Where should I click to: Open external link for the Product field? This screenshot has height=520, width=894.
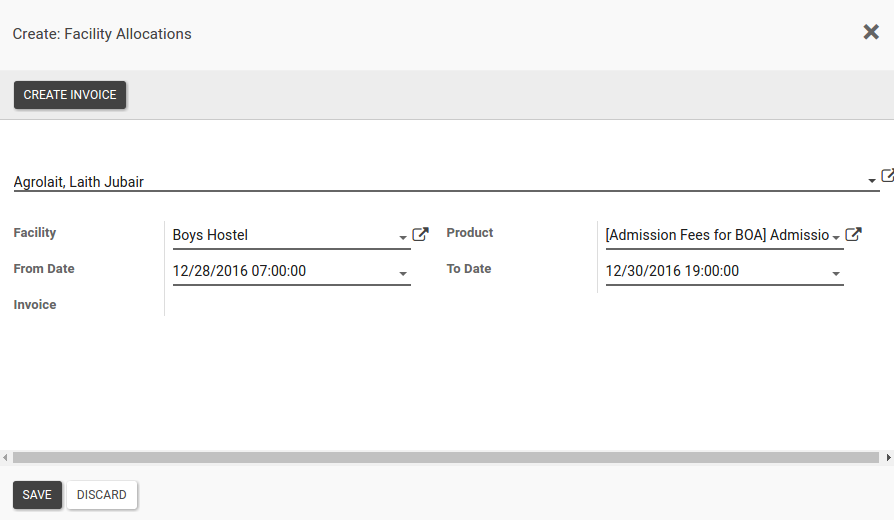[x=853, y=235]
